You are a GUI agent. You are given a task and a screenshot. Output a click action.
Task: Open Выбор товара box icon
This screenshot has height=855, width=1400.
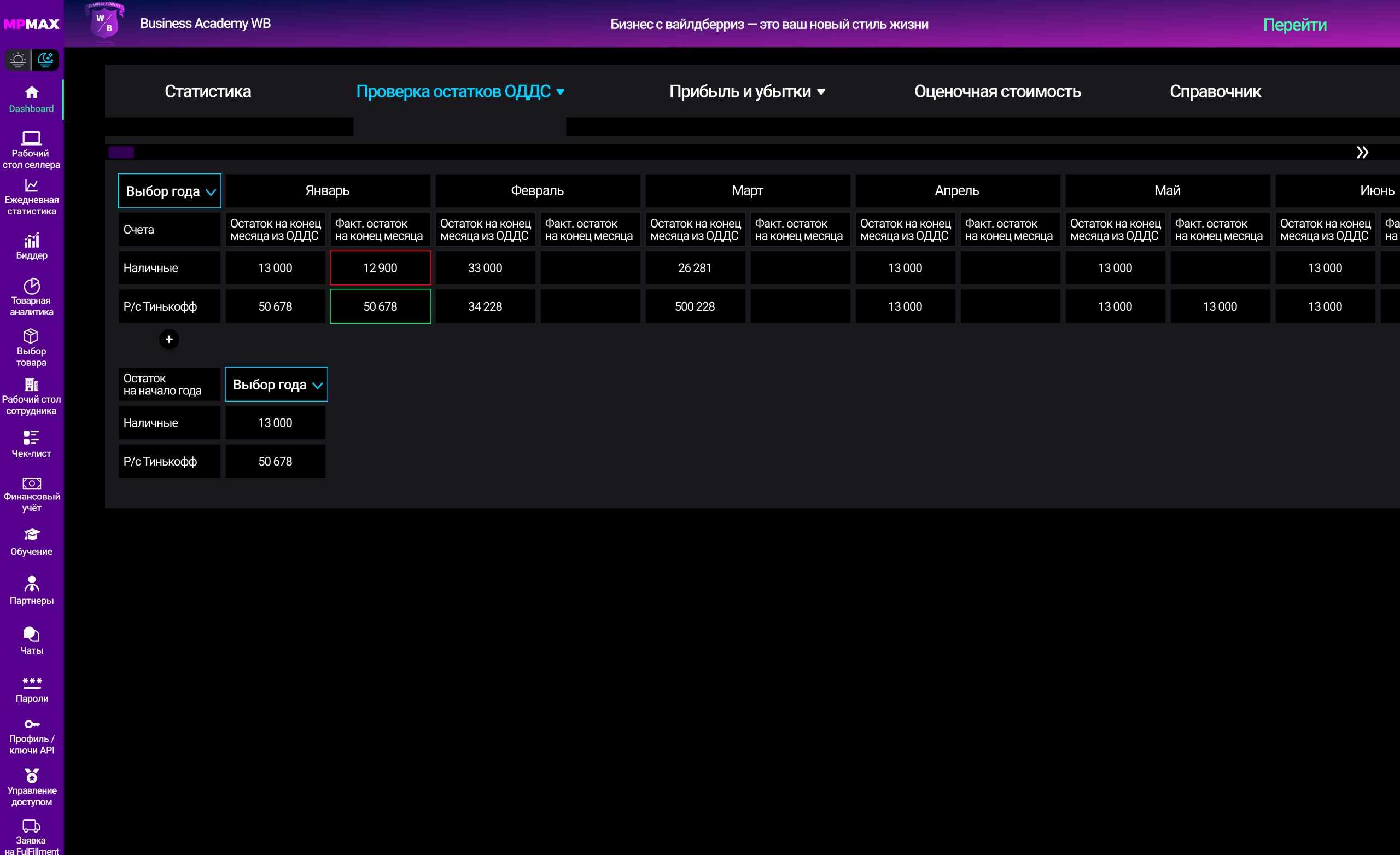pos(31,336)
